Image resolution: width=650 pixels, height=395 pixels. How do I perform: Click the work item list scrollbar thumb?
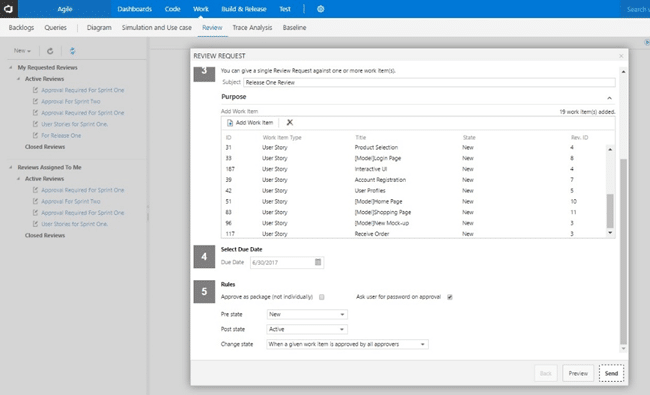point(610,211)
